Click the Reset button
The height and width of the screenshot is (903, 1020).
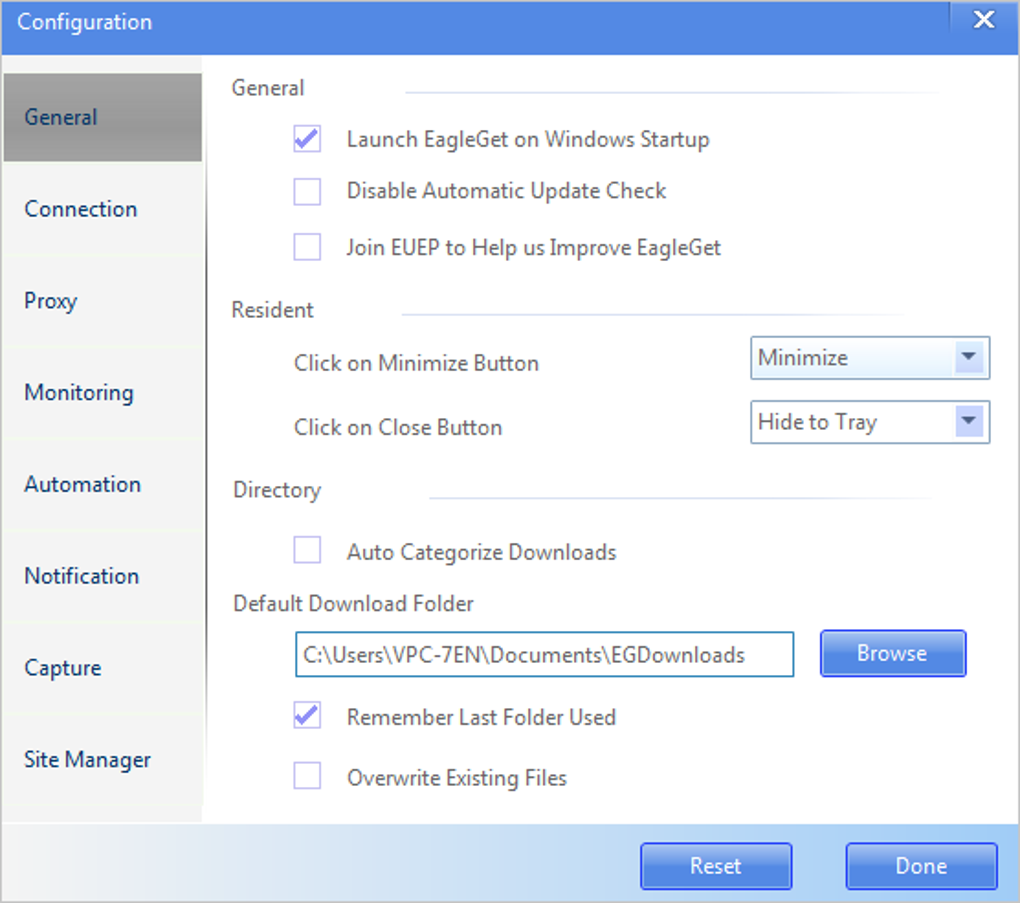(x=716, y=866)
